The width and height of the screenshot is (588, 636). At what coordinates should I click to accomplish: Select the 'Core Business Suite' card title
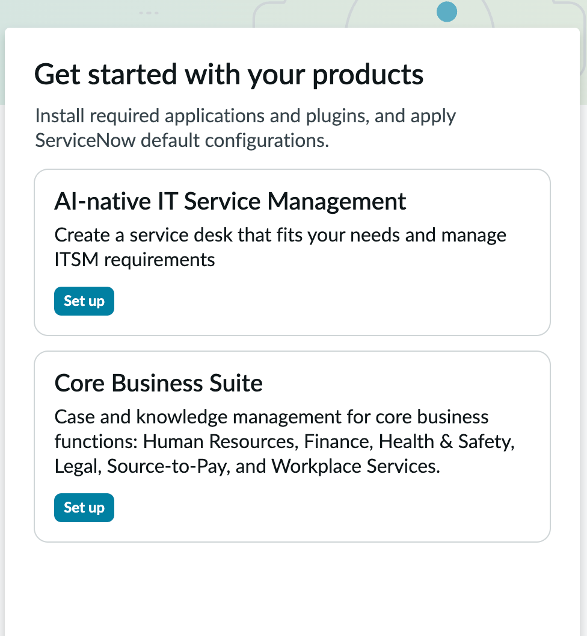158,383
